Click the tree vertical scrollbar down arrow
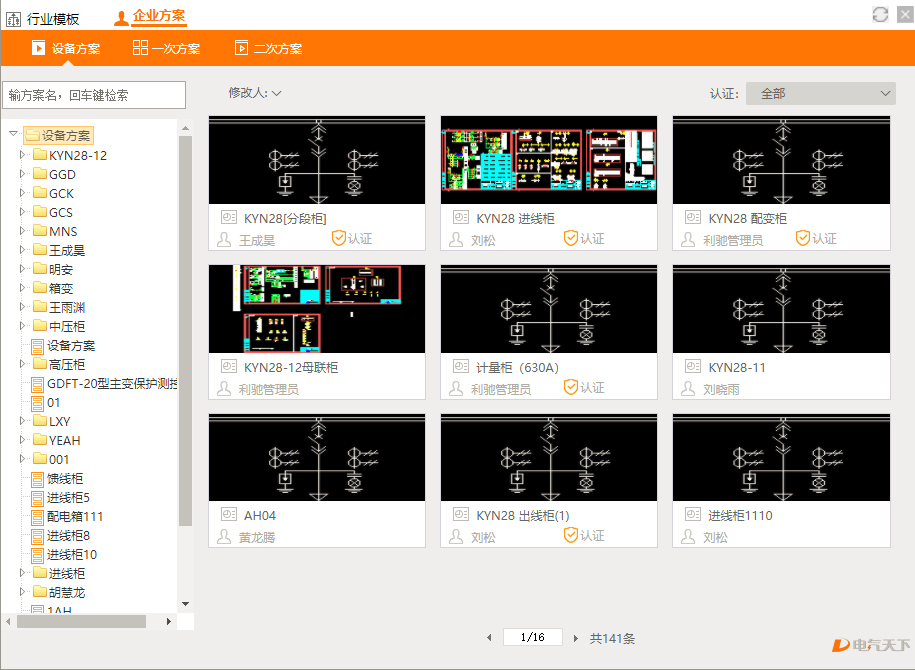The image size is (915, 670). [186, 604]
